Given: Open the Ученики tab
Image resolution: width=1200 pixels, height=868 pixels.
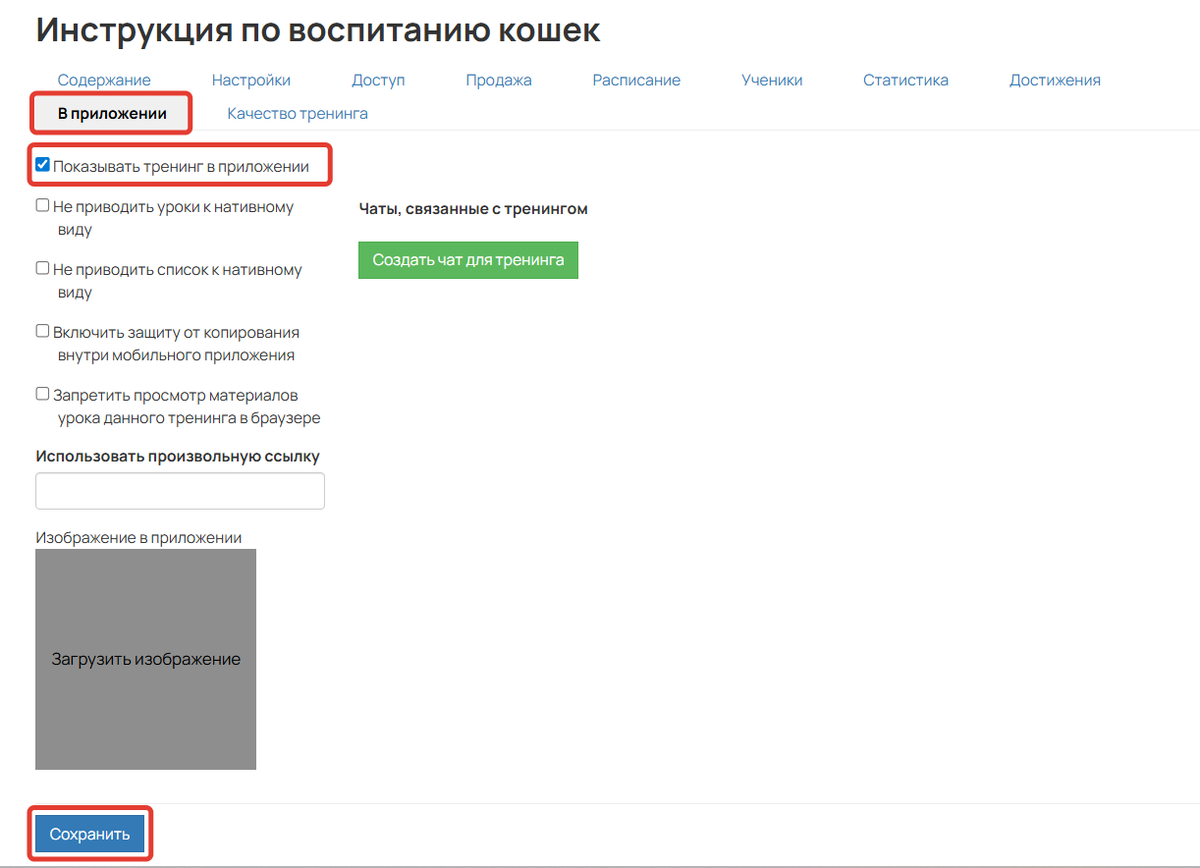Looking at the screenshot, I should click(x=771, y=79).
